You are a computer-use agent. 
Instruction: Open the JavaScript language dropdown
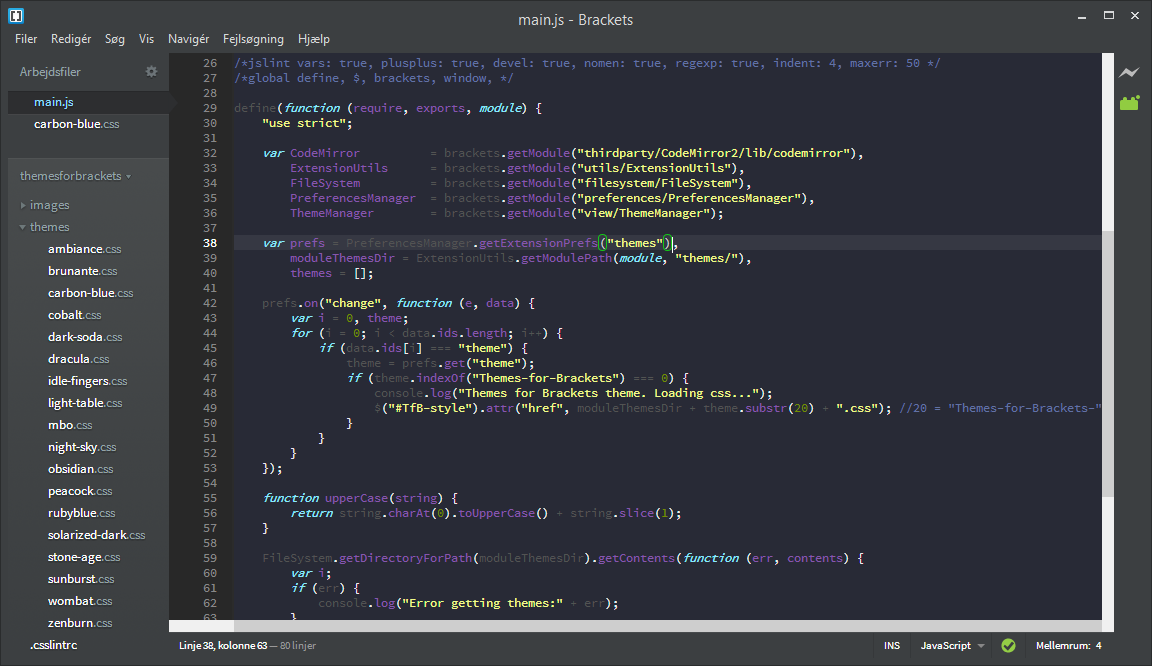coord(952,646)
